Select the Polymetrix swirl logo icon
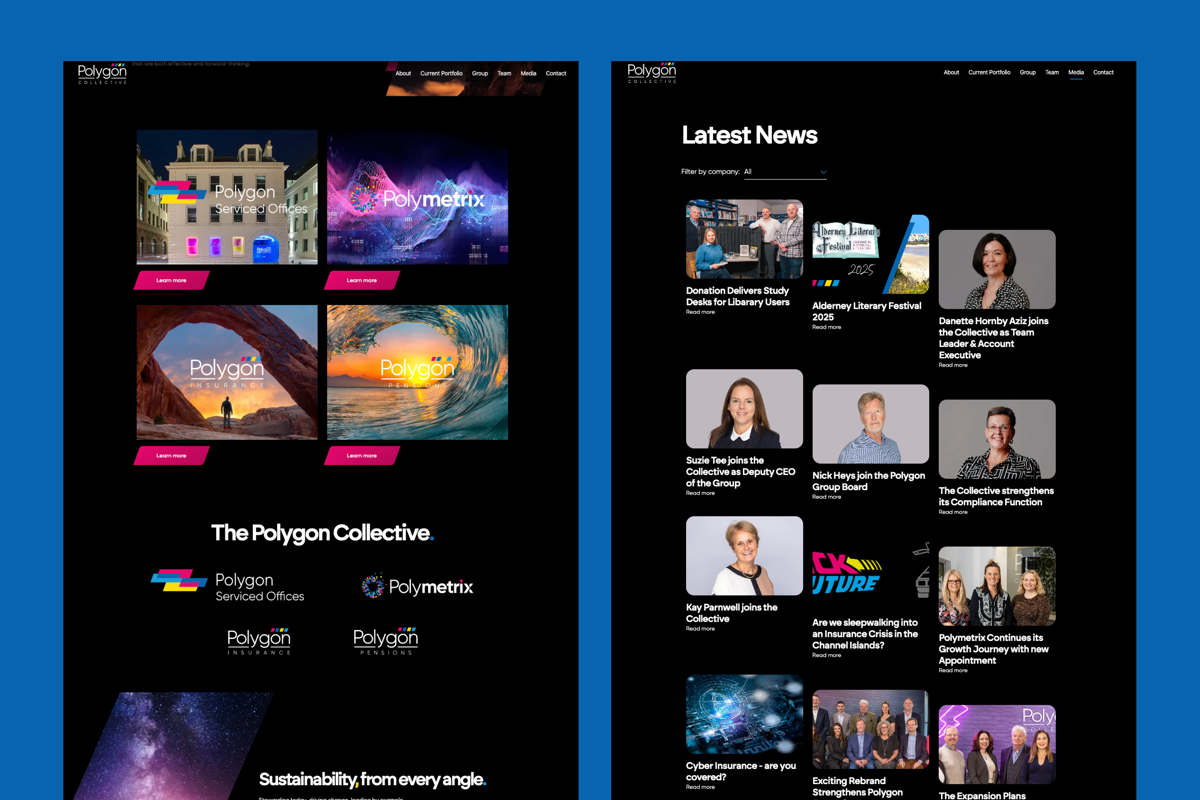 point(374,586)
